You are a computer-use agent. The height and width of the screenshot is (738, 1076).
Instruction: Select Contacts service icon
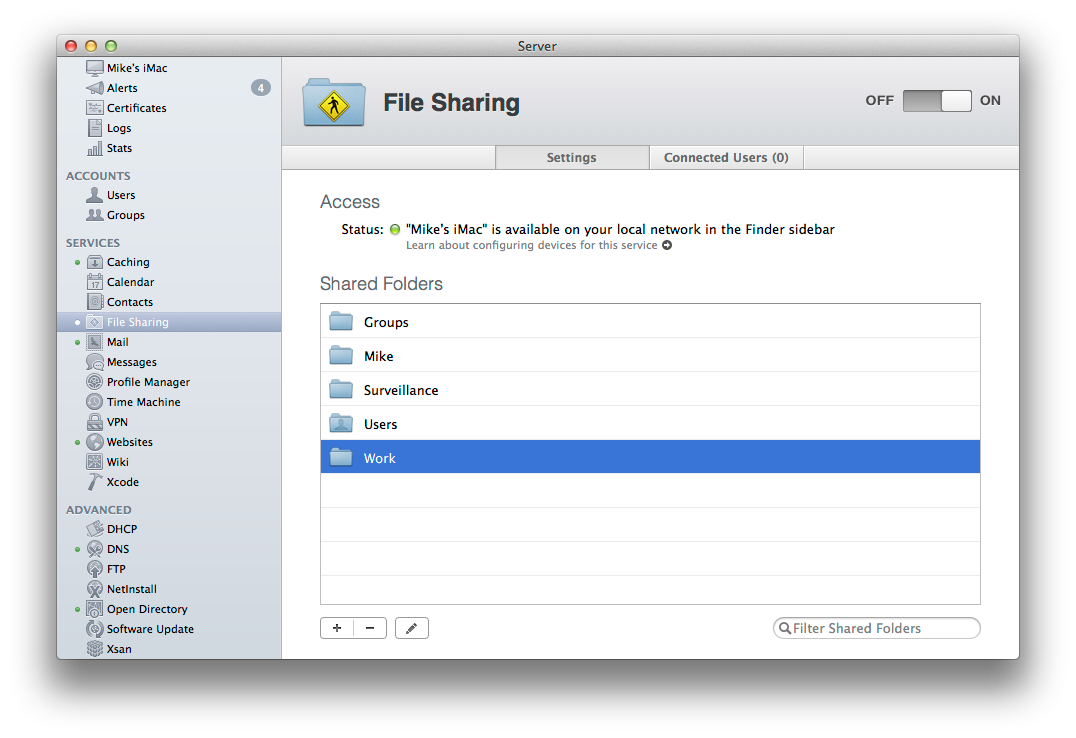[x=95, y=301]
